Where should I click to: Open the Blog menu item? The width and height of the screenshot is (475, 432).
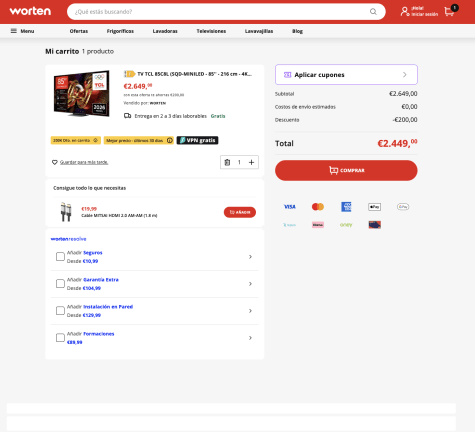click(x=297, y=31)
